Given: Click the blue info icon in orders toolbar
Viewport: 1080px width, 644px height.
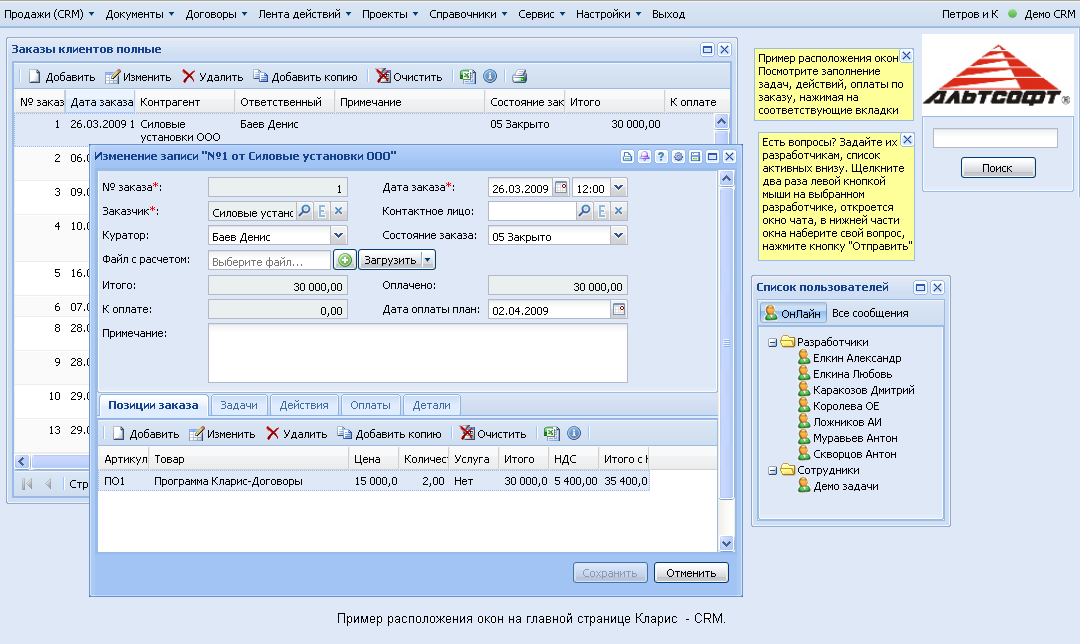Looking at the screenshot, I should (x=490, y=76).
